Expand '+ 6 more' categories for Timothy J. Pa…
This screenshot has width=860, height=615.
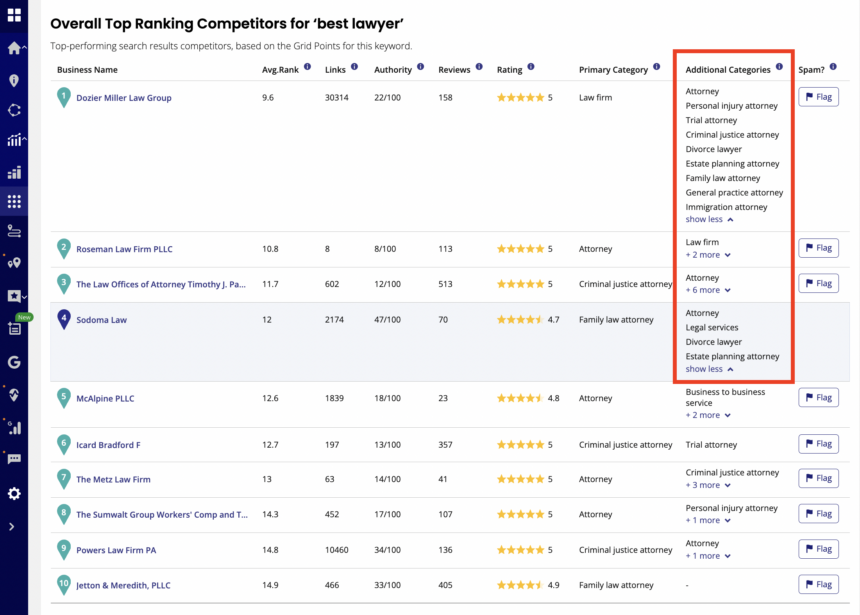coord(708,290)
